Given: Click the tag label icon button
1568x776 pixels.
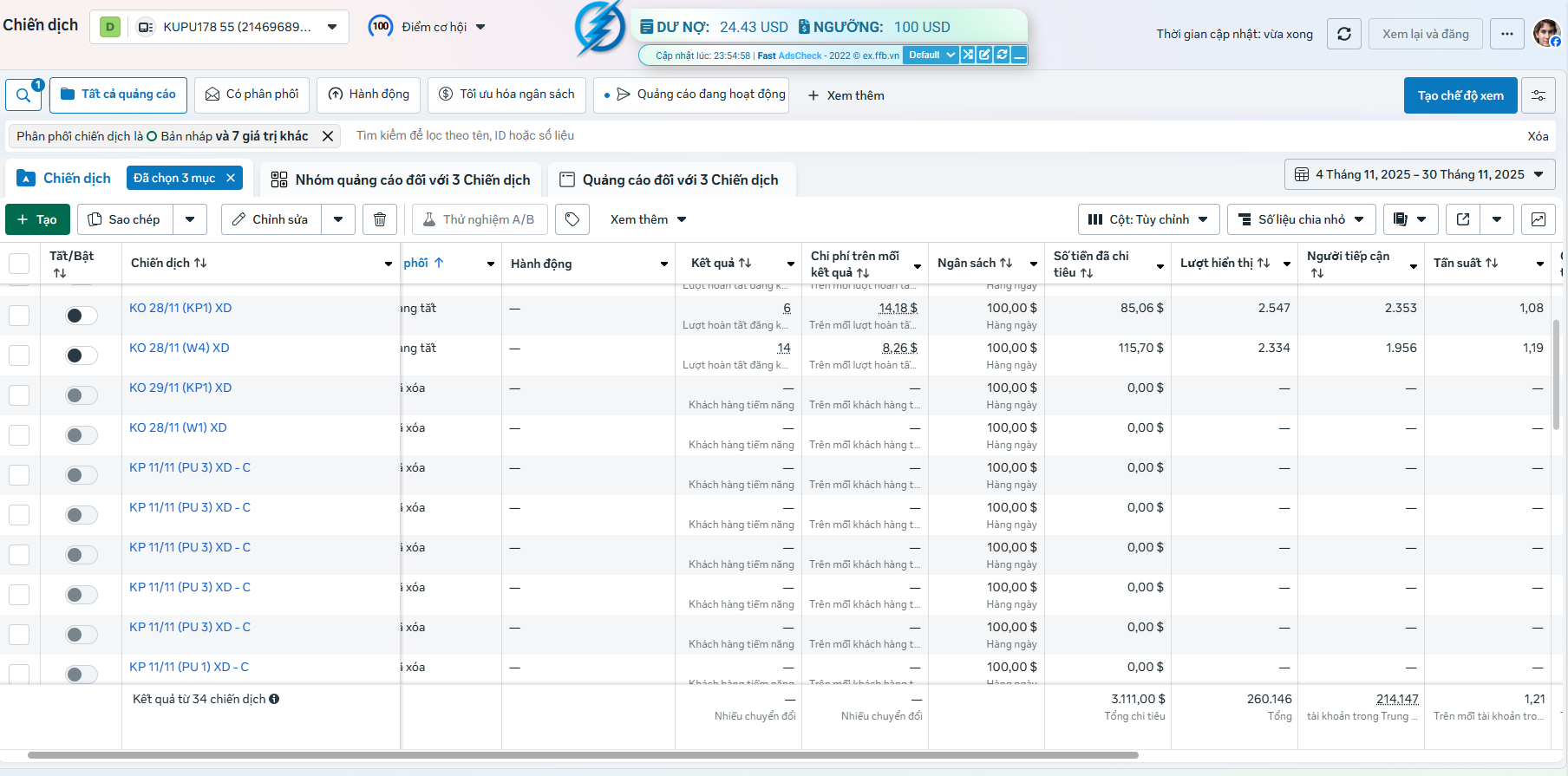Looking at the screenshot, I should tap(572, 219).
